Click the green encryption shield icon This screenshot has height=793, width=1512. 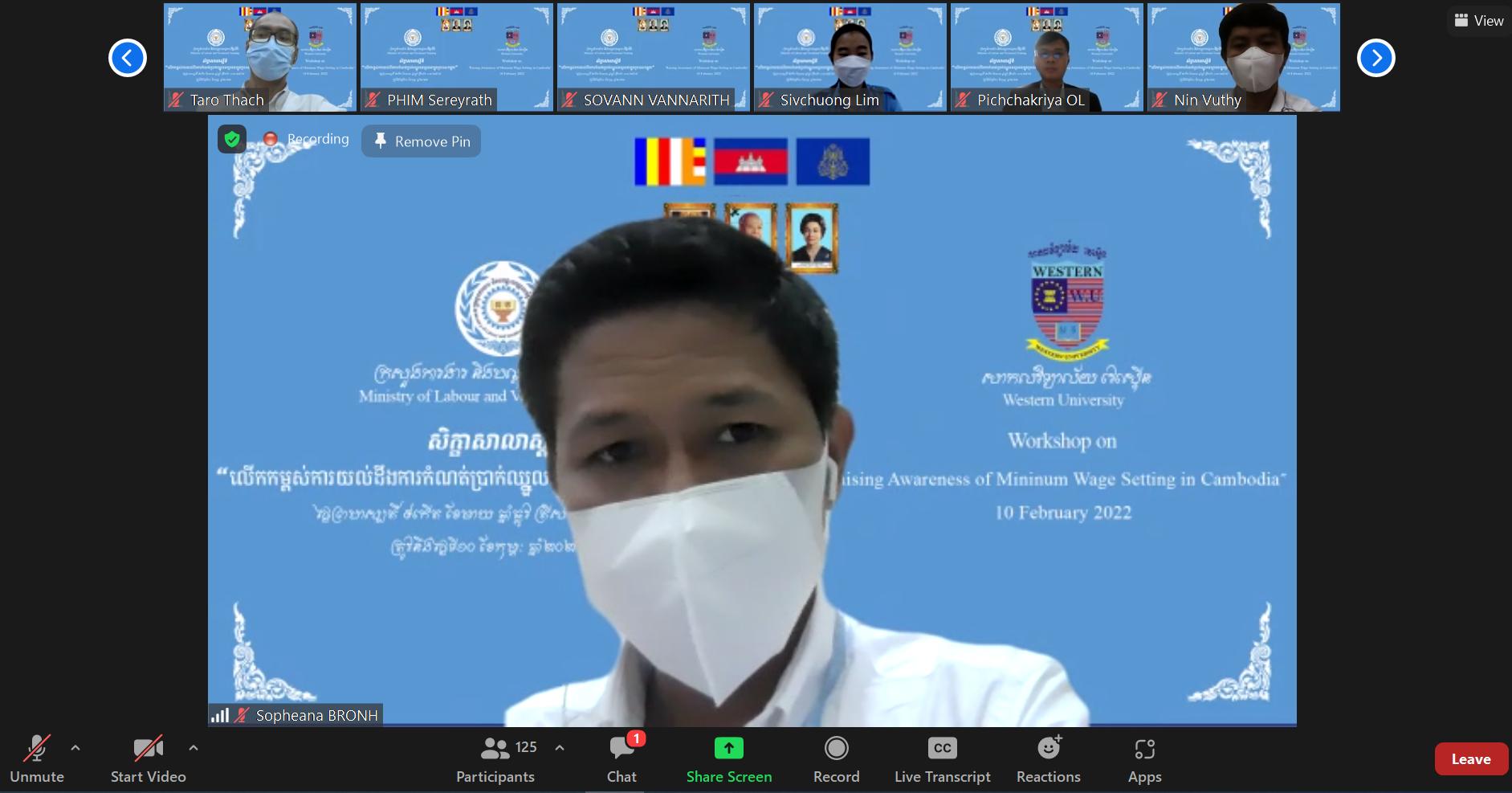click(232, 140)
